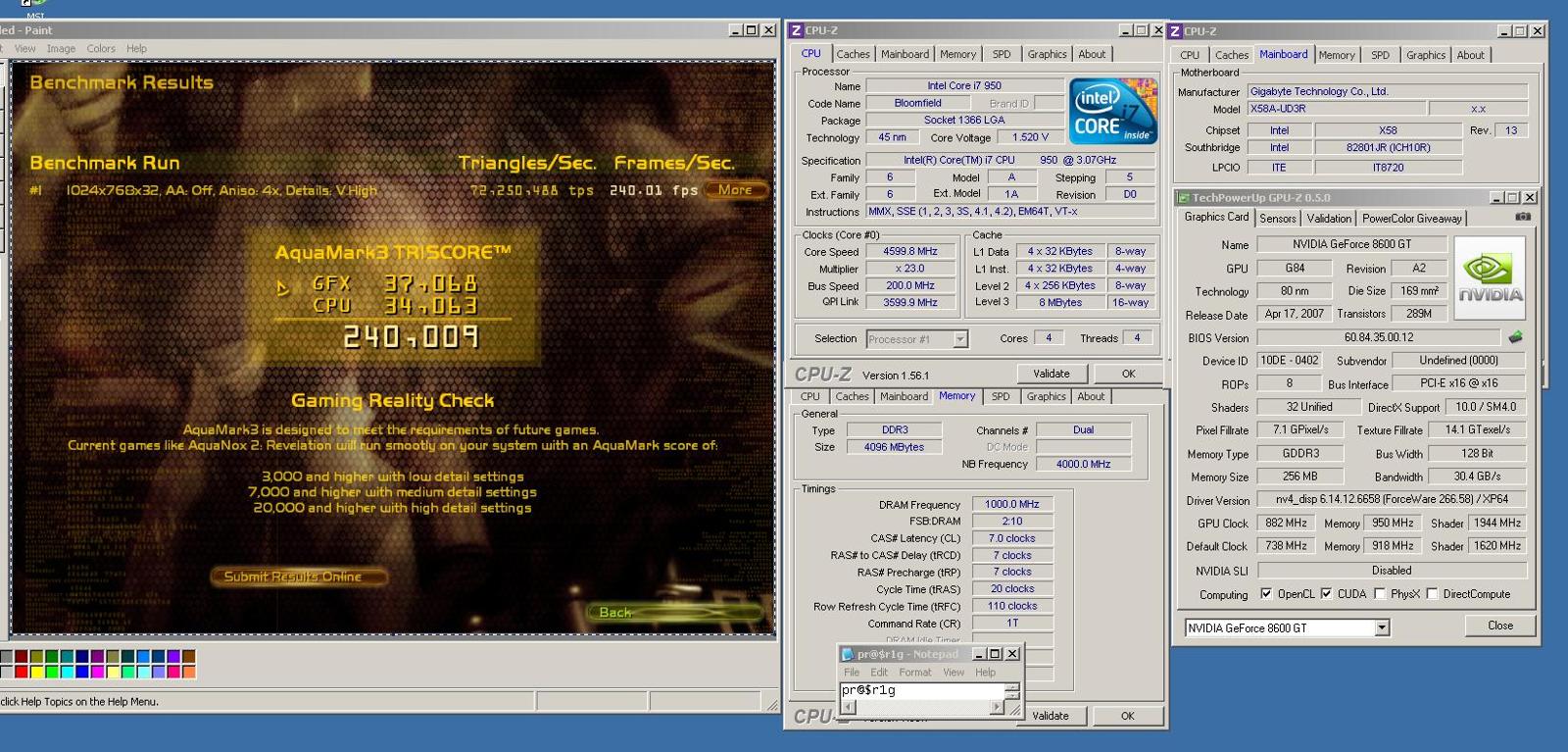Click the Close button in GPU-Z

tap(1499, 626)
